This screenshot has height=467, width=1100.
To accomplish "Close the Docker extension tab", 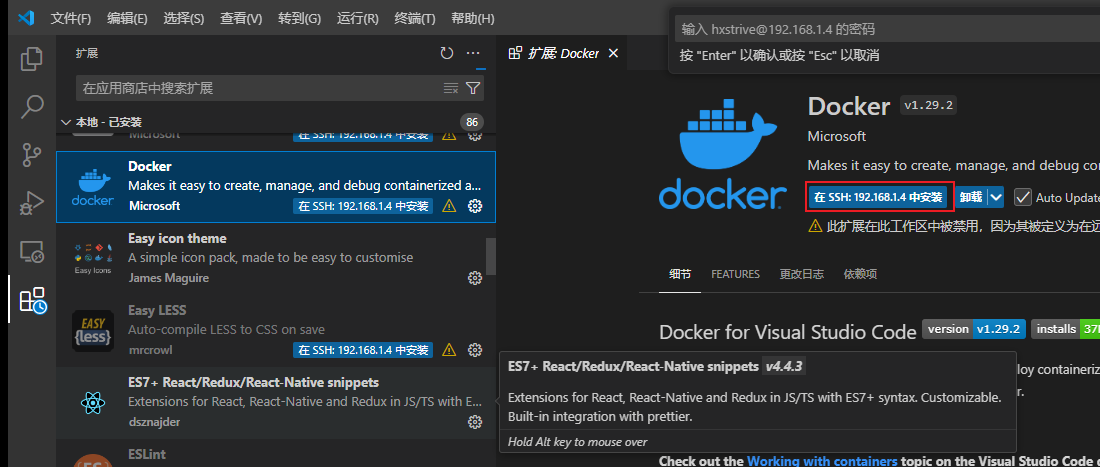I will (613, 53).
